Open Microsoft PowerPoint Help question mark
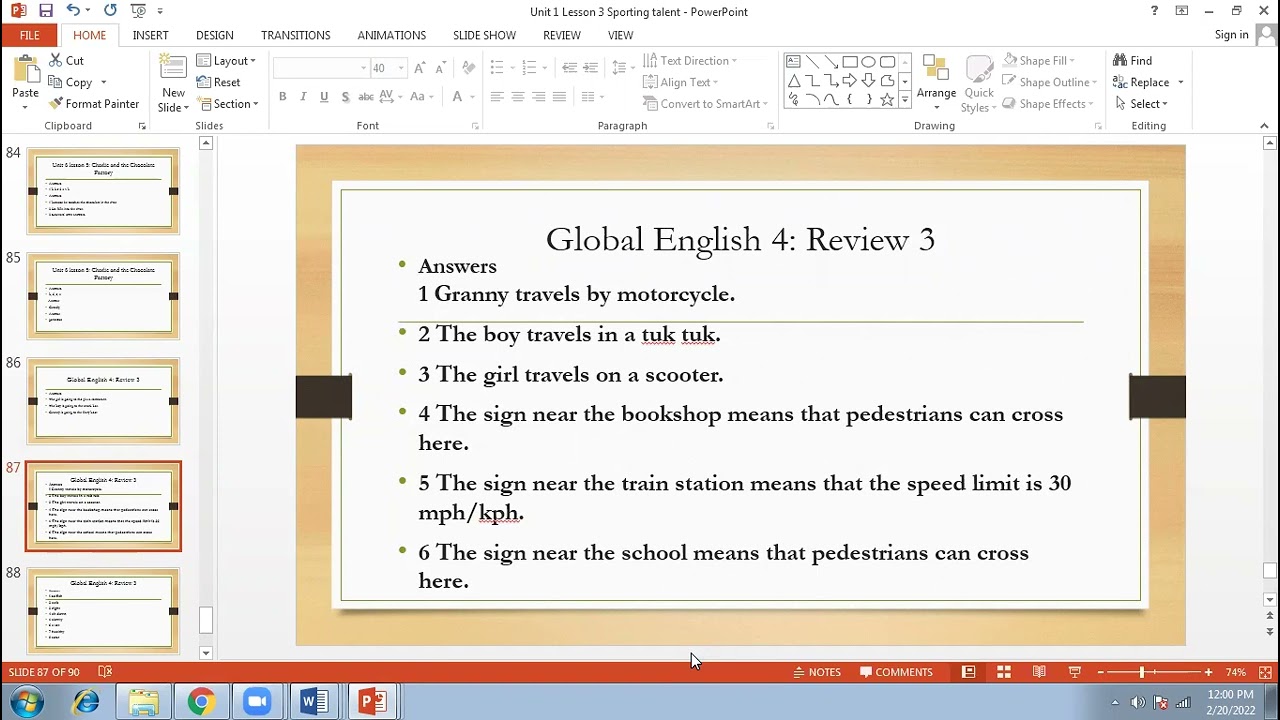Viewport: 1280px width, 720px height. [1154, 11]
